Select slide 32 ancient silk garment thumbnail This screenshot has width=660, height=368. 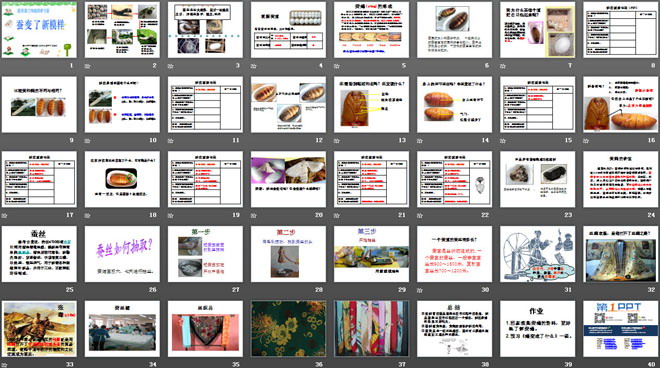[x=621, y=254]
